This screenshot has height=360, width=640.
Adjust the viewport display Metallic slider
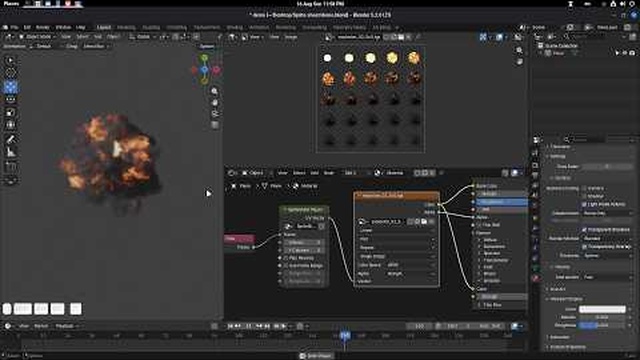(x=602, y=317)
